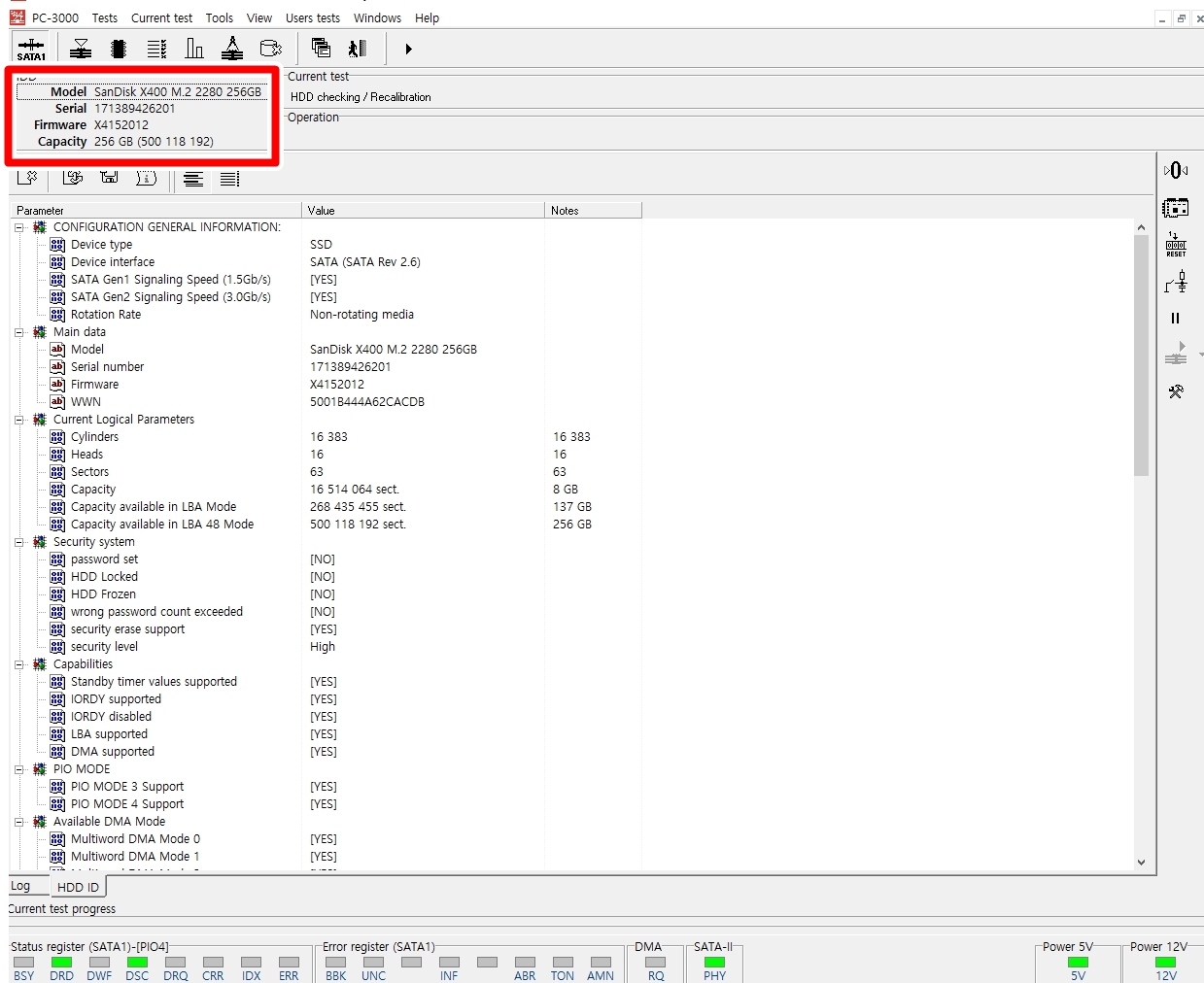The height and width of the screenshot is (983, 1204).
Task: Toggle the justified text lines icon
Action: point(229,179)
